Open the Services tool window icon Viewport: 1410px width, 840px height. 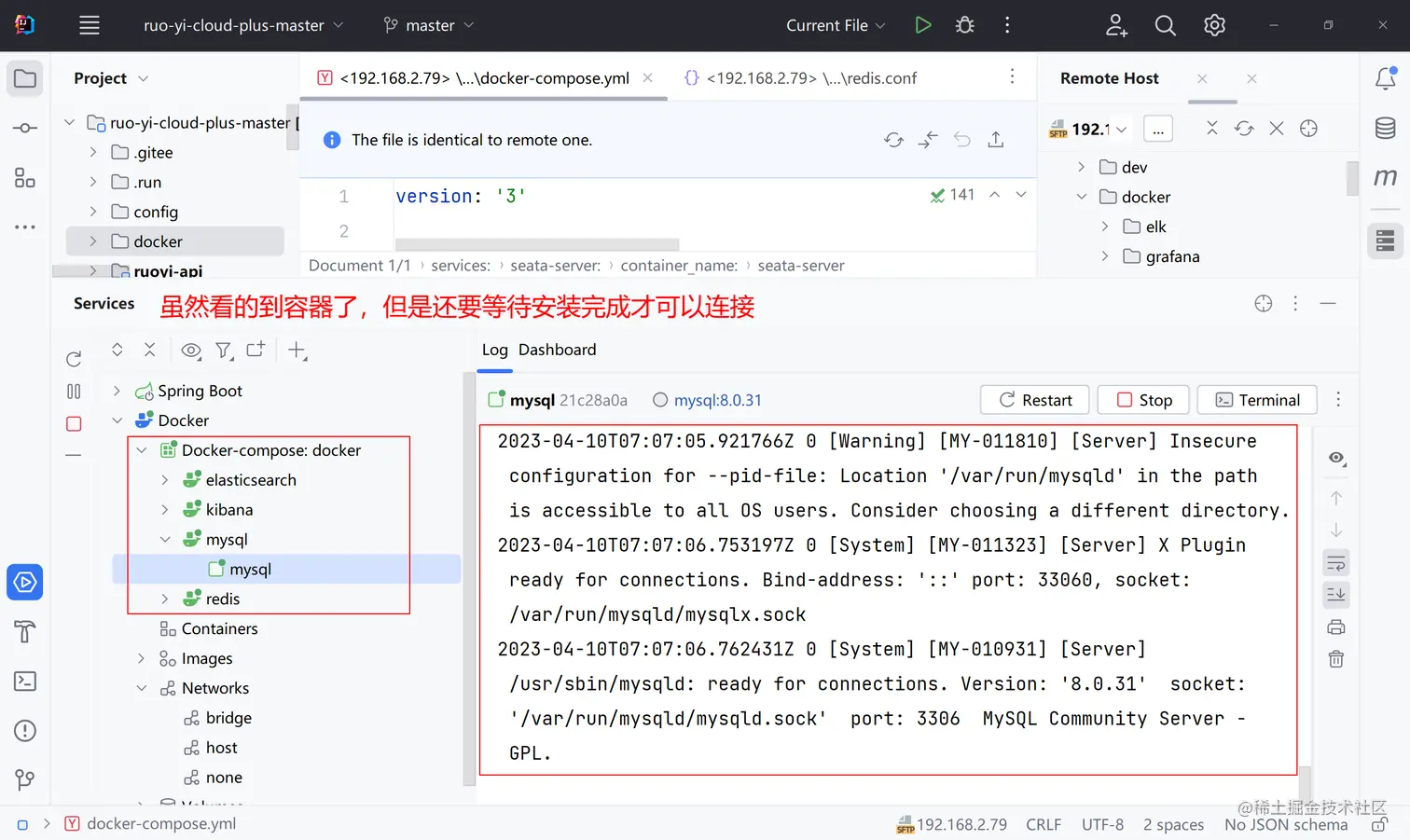pyautogui.click(x=25, y=583)
